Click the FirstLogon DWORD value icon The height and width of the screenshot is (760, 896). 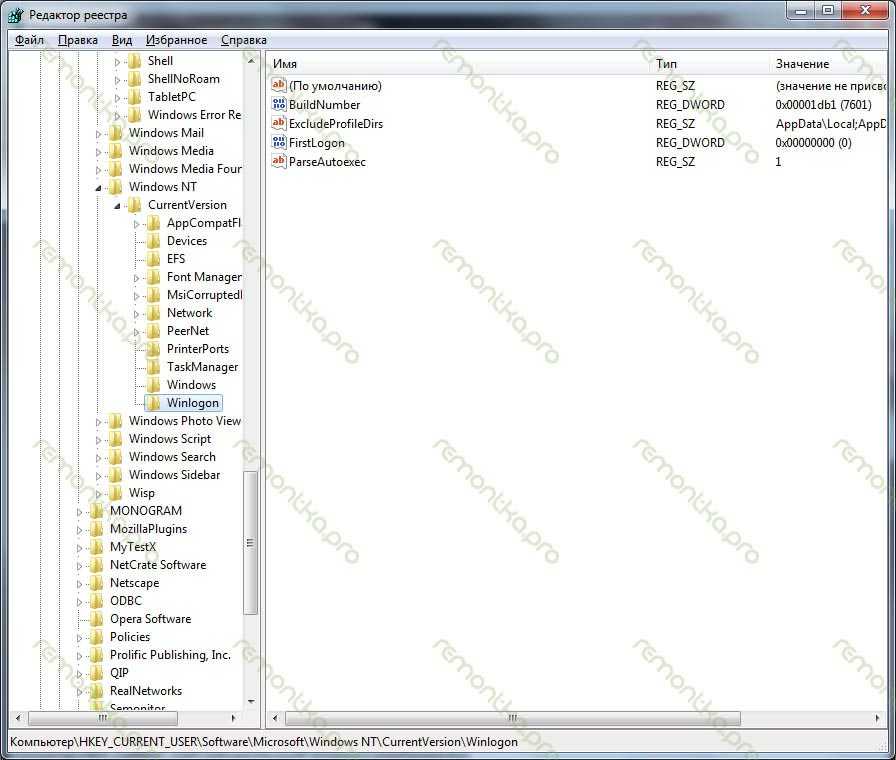click(279, 143)
